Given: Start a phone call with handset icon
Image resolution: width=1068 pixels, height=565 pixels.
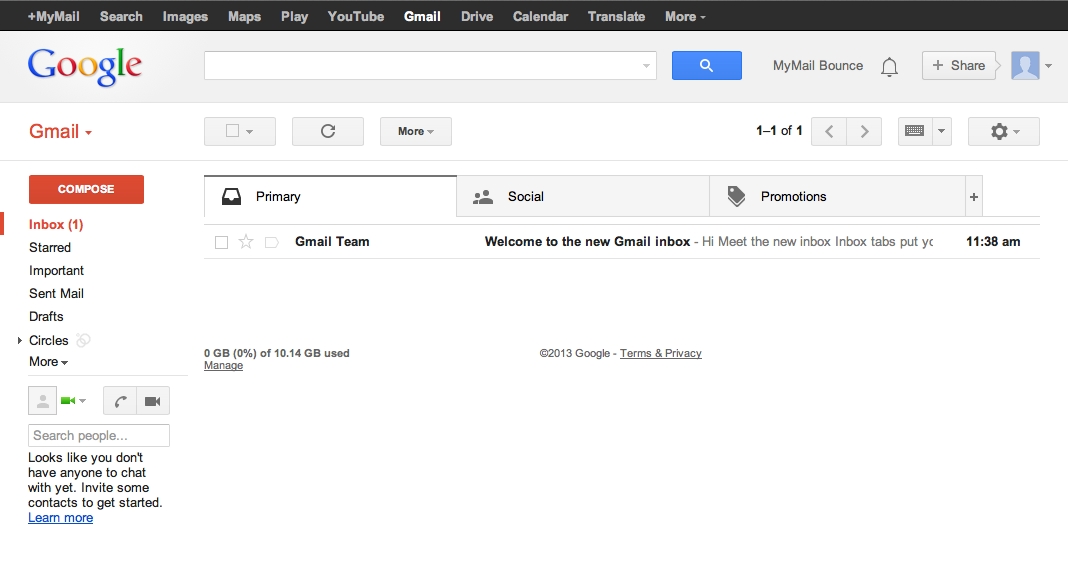Looking at the screenshot, I should pyautogui.click(x=120, y=401).
